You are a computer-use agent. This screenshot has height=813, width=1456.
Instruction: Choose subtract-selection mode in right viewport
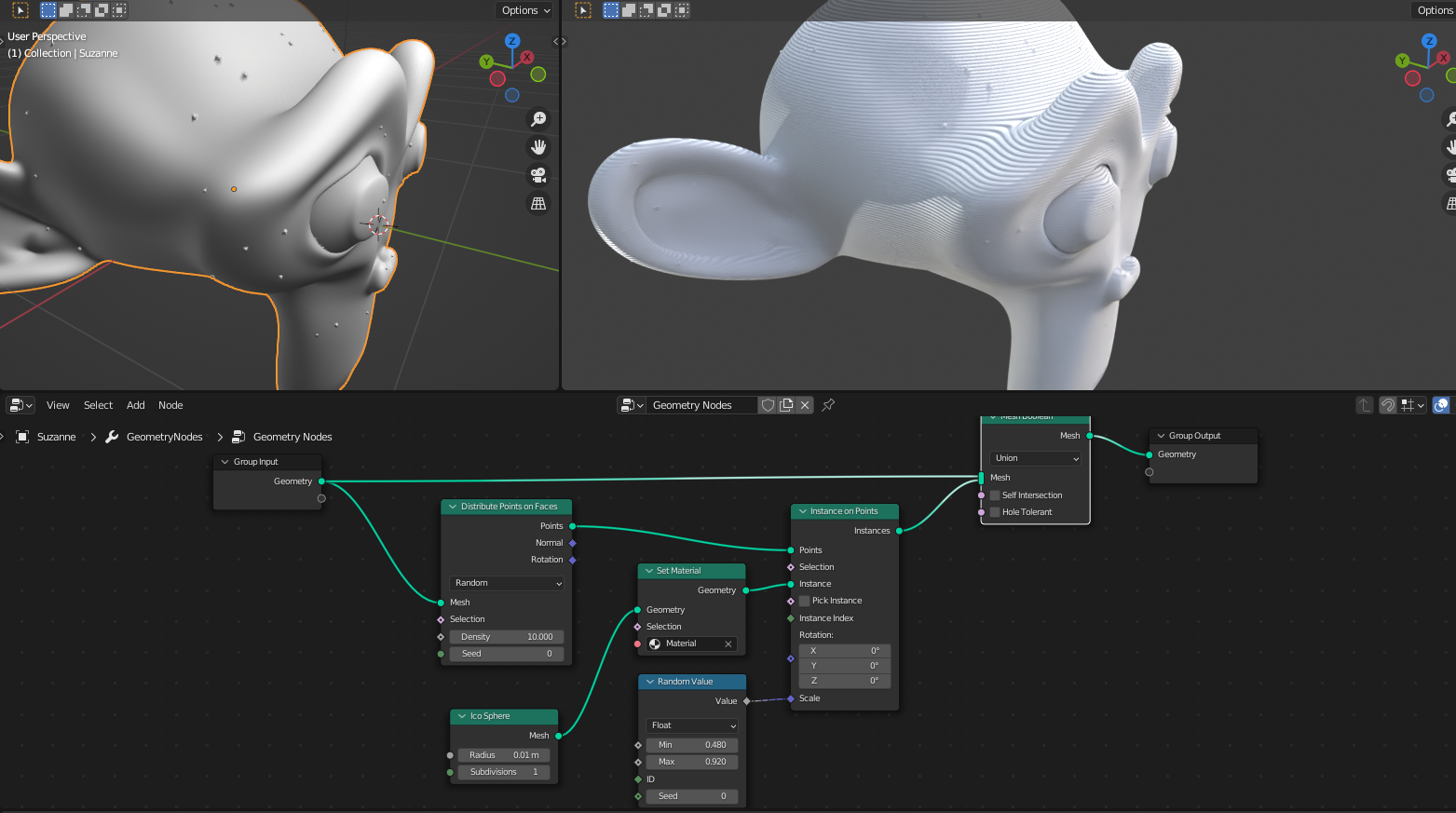[646, 10]
